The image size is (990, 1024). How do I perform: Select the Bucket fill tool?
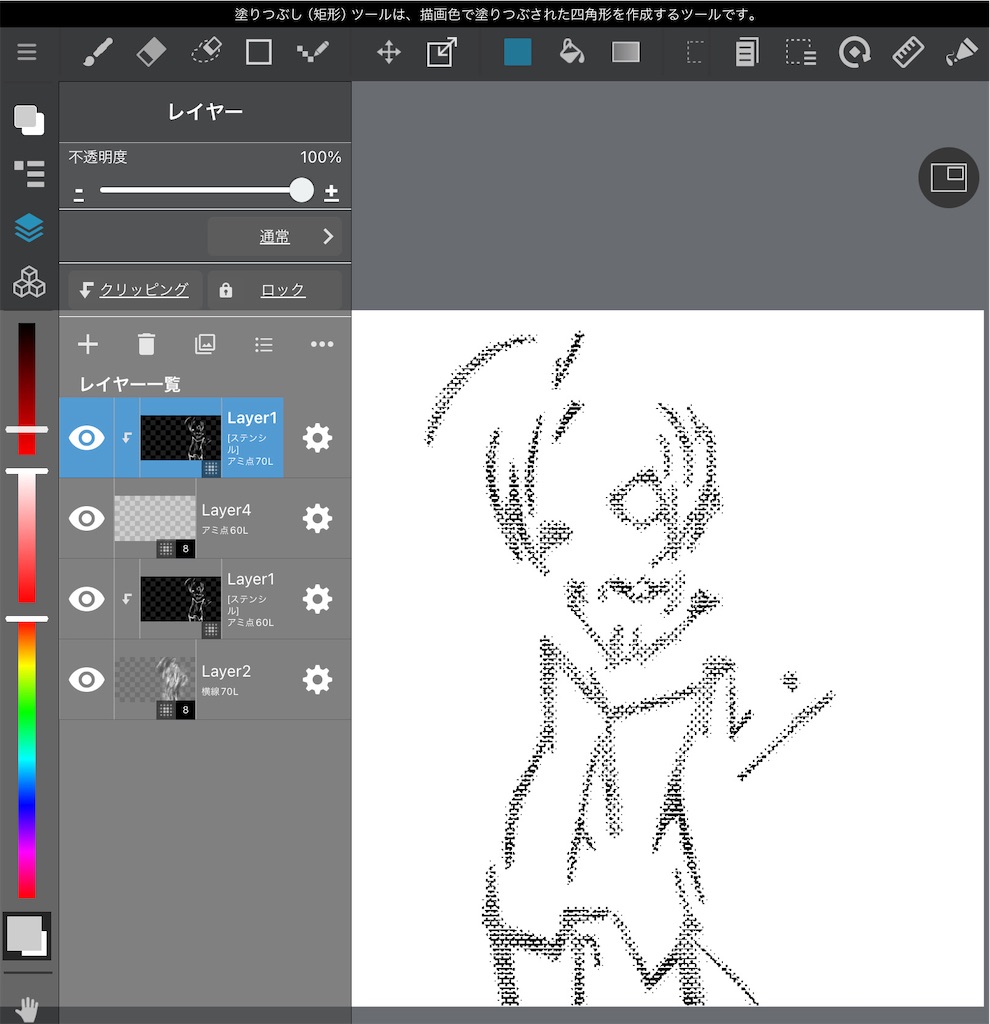571,52
